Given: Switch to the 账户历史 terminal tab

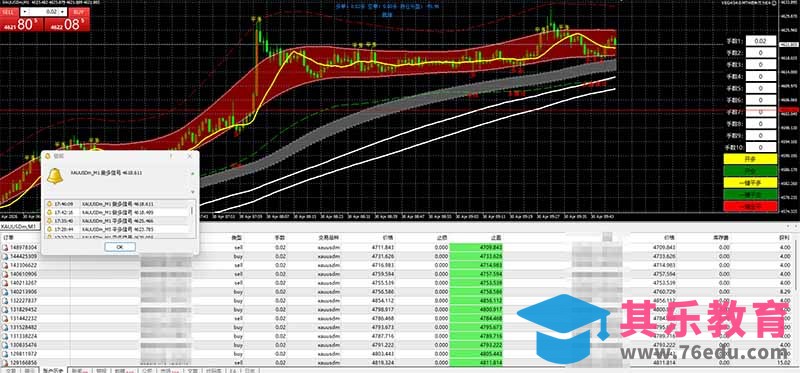Looking at the screenshot, I should (53, 370).
